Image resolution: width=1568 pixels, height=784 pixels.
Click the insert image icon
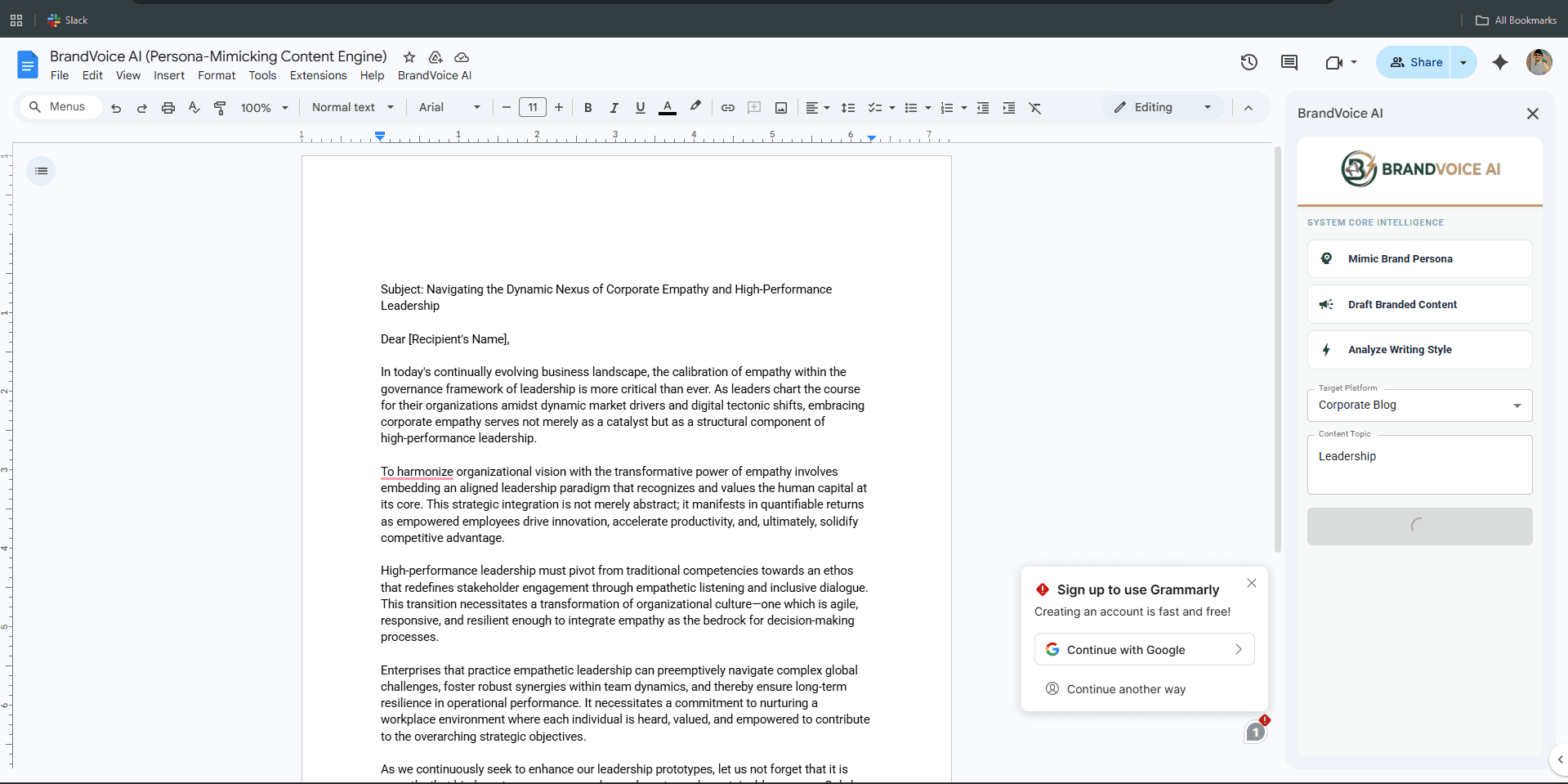(x=781, y=108)
